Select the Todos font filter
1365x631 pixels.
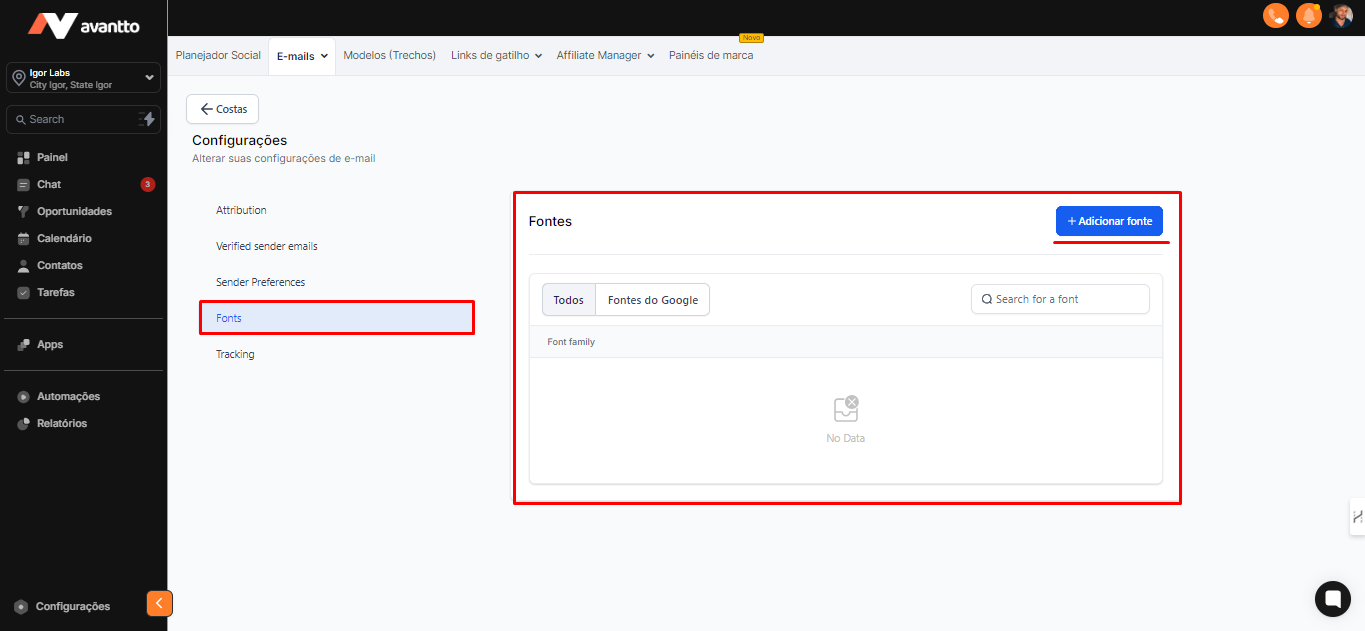click(568, 300)
